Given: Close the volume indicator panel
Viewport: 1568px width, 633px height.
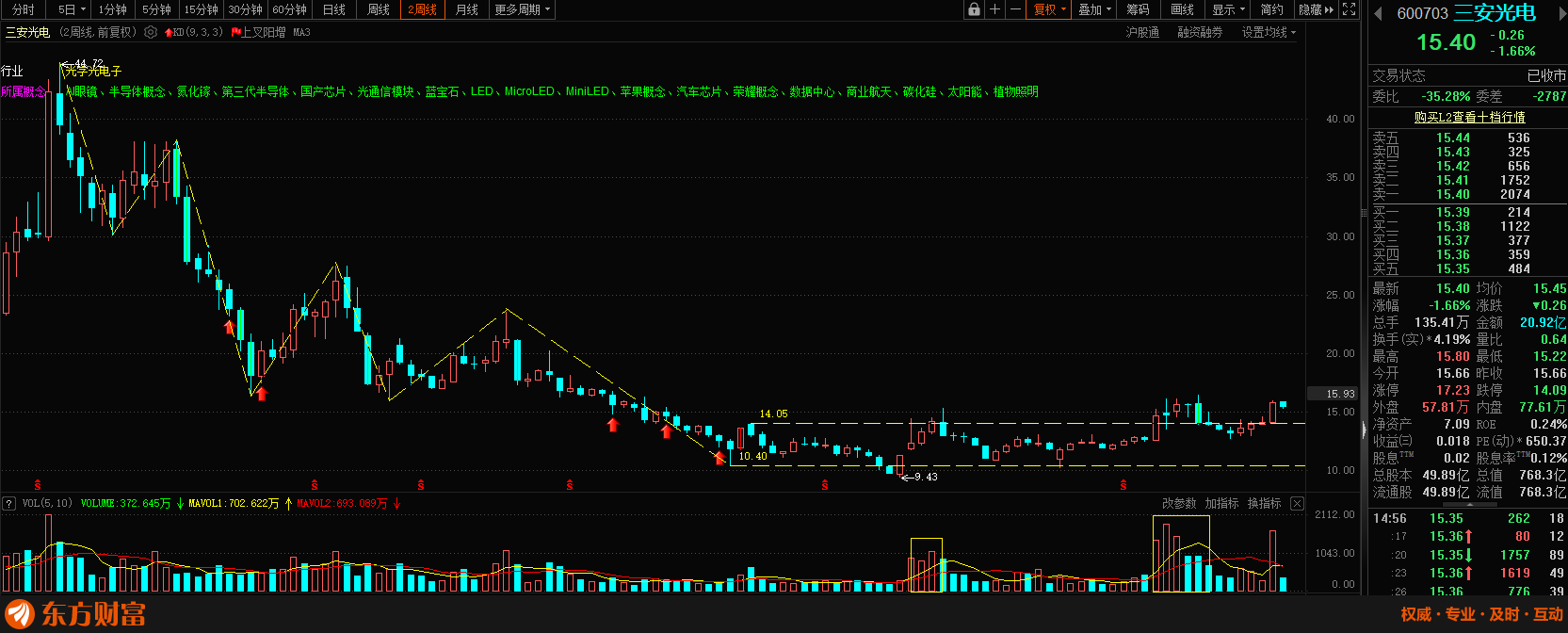Looking at the screenshot, I should pyautogui.click(x=1297, y=504).
